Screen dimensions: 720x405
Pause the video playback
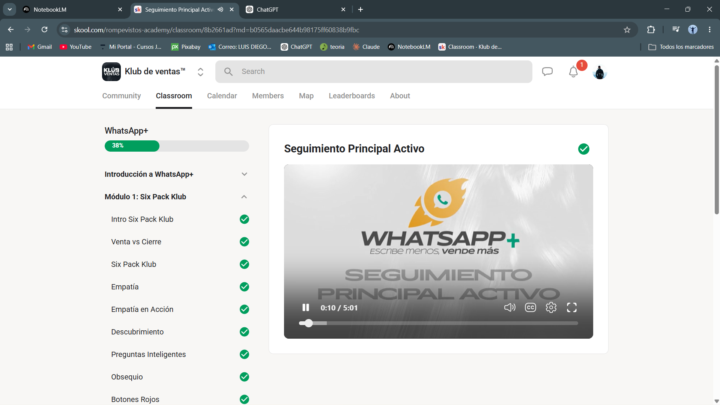pyautogui.click(x=305, y=308)
